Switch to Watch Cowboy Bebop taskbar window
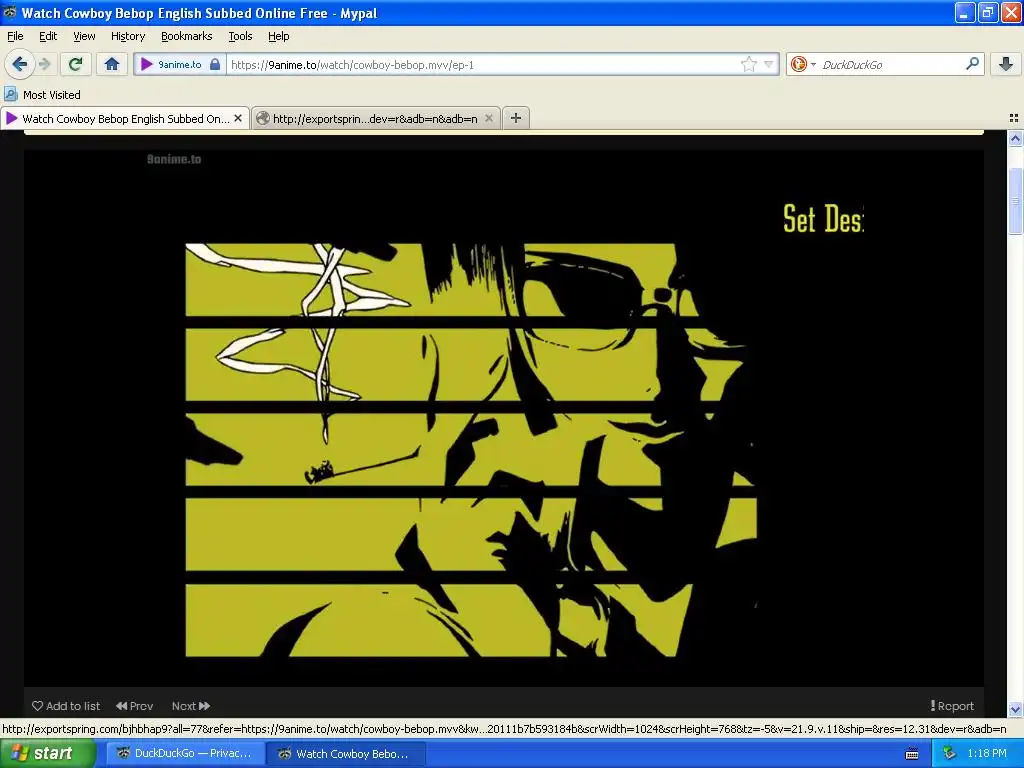 point(346,754)
